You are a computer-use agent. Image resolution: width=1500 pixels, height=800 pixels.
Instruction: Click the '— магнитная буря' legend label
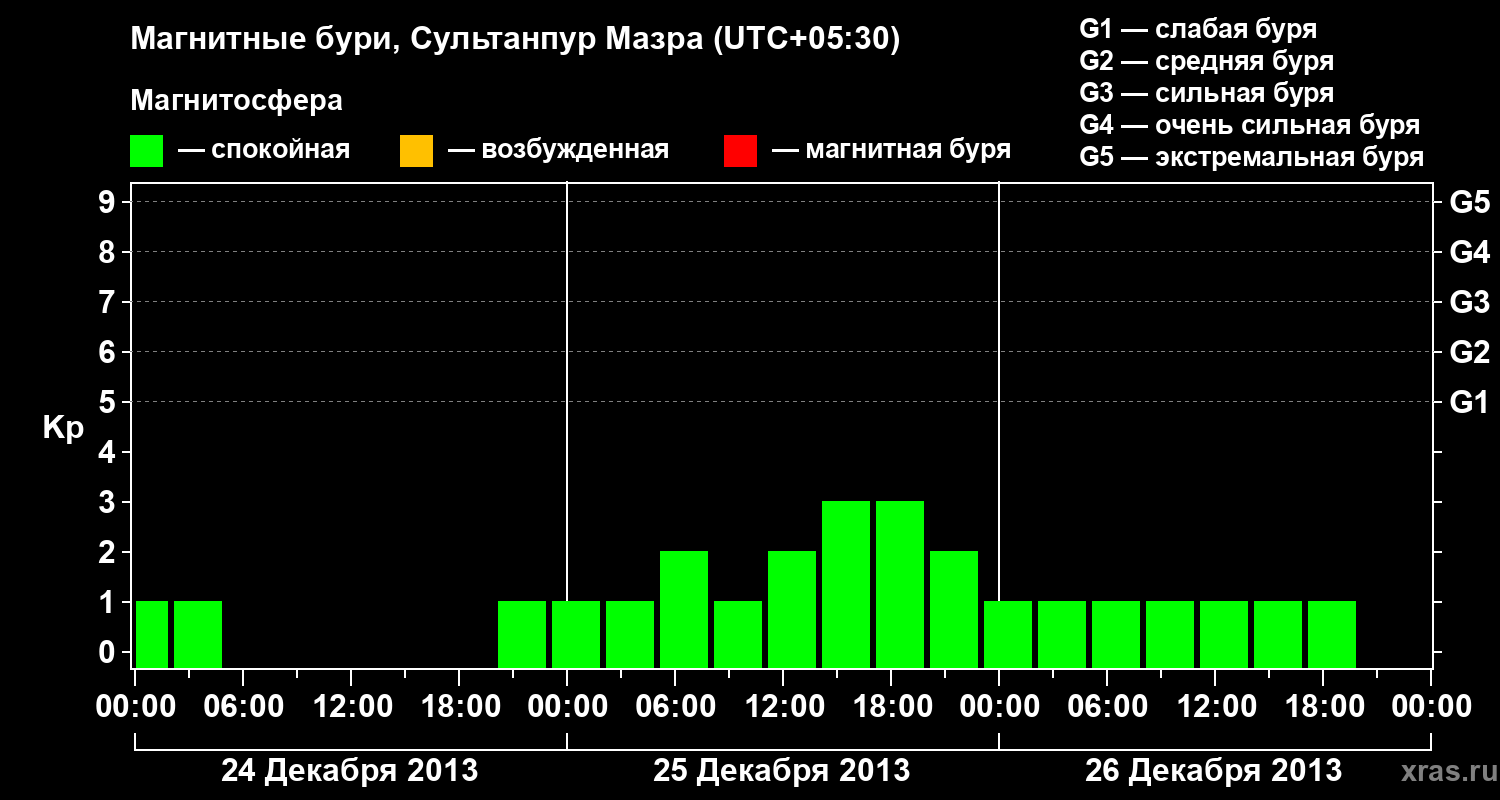[x=891, y=150]
